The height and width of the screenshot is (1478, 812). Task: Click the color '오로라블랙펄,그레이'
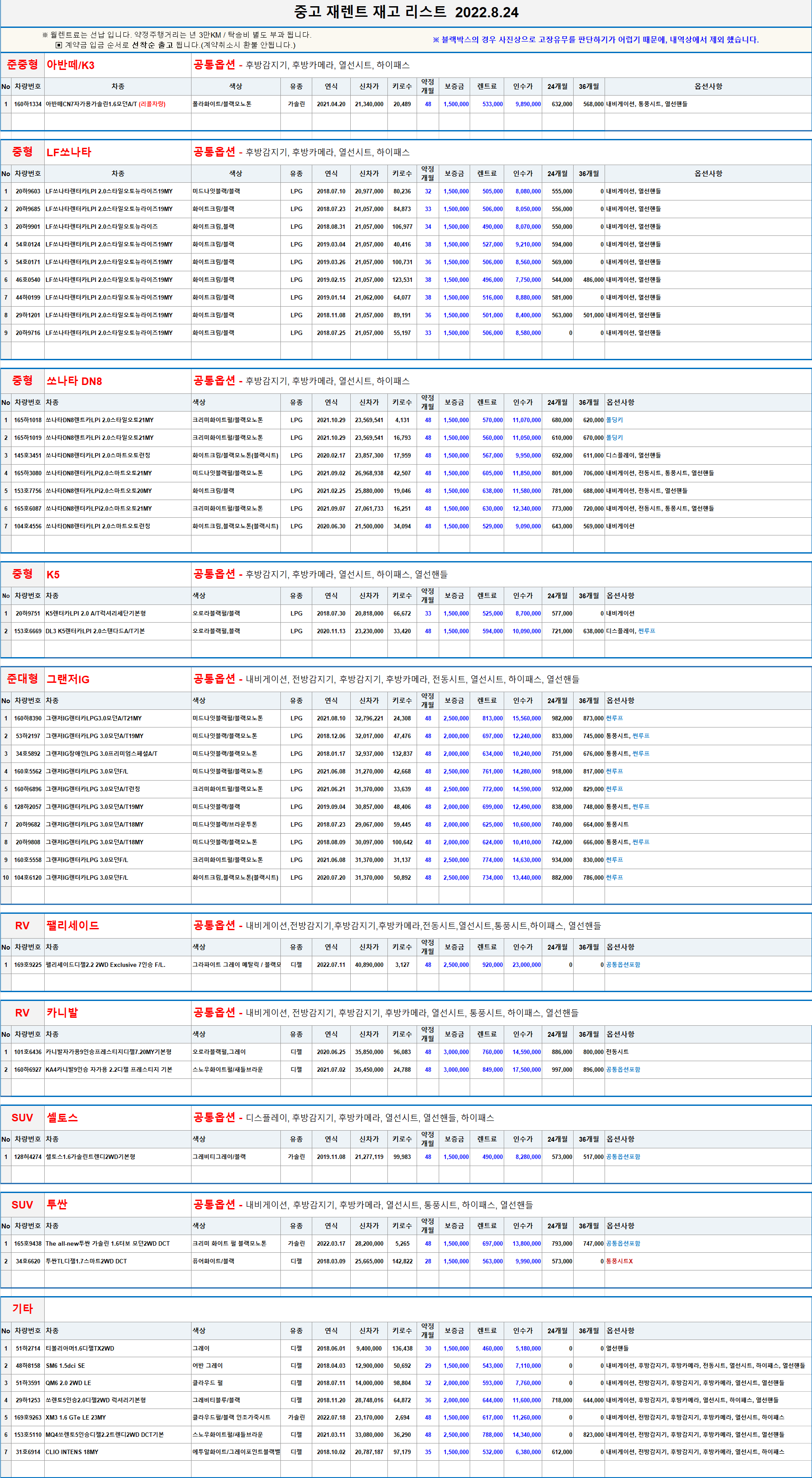pos(219,1052)
